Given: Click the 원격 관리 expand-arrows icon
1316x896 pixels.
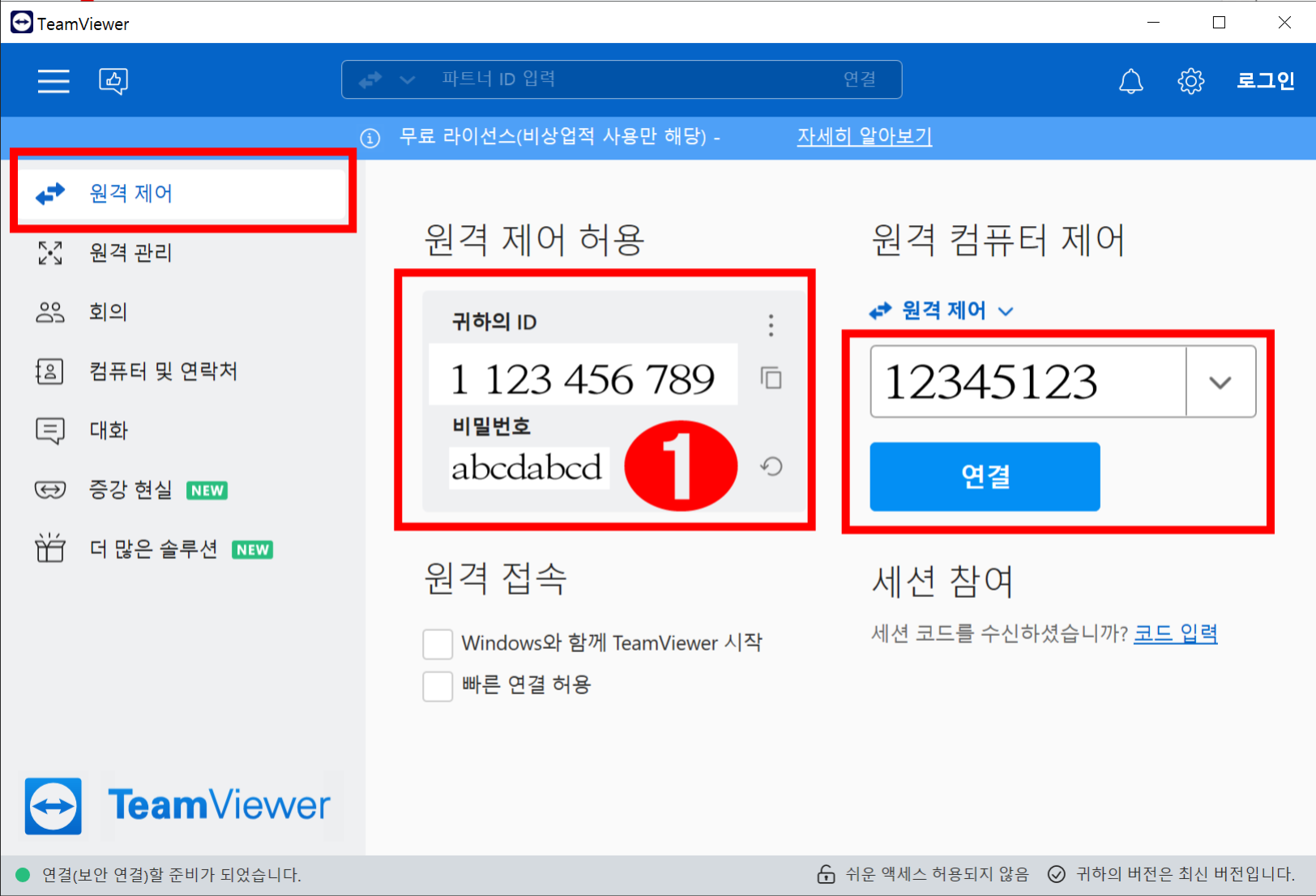Looking at the screenshot, I should [50, 253].
